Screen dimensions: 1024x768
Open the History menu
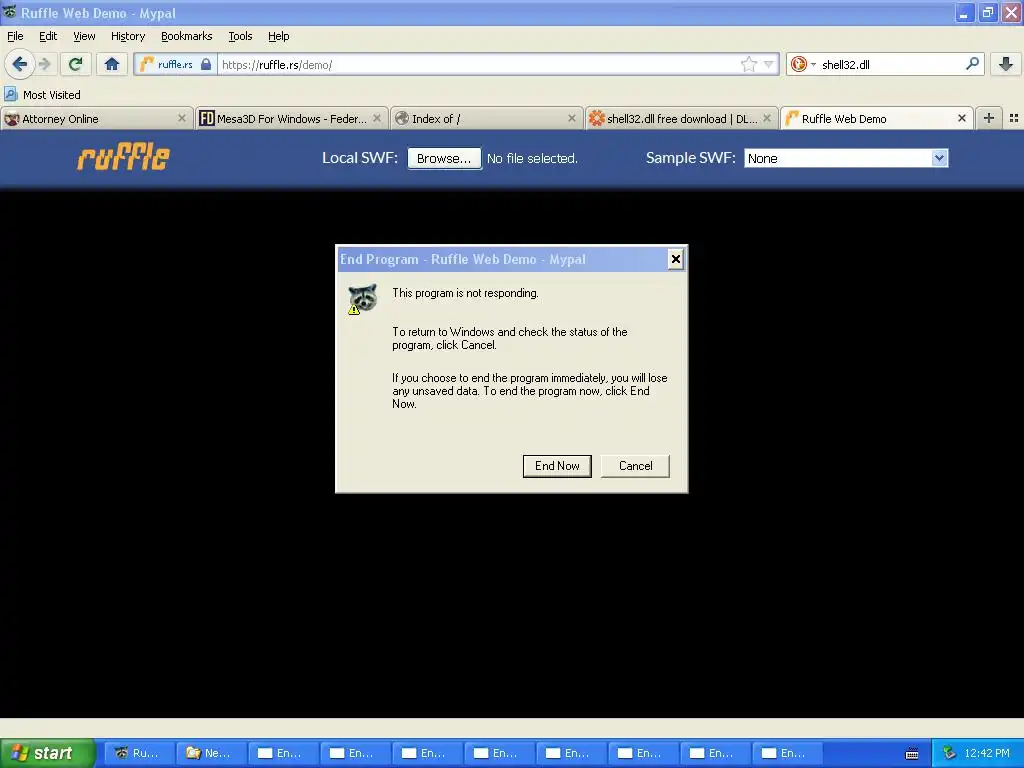(127, 36)
